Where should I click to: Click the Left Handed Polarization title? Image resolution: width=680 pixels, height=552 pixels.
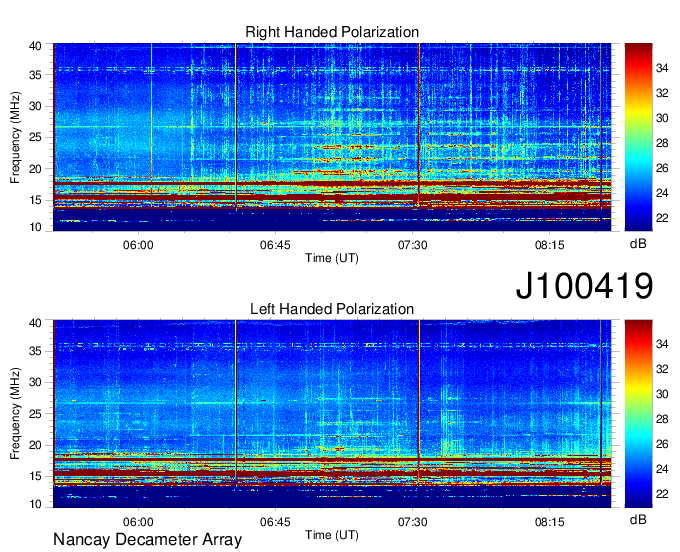coord(332,309)
